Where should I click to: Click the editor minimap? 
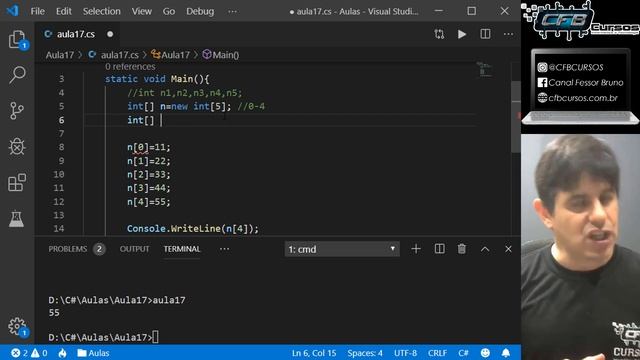(x=486, y=70)
